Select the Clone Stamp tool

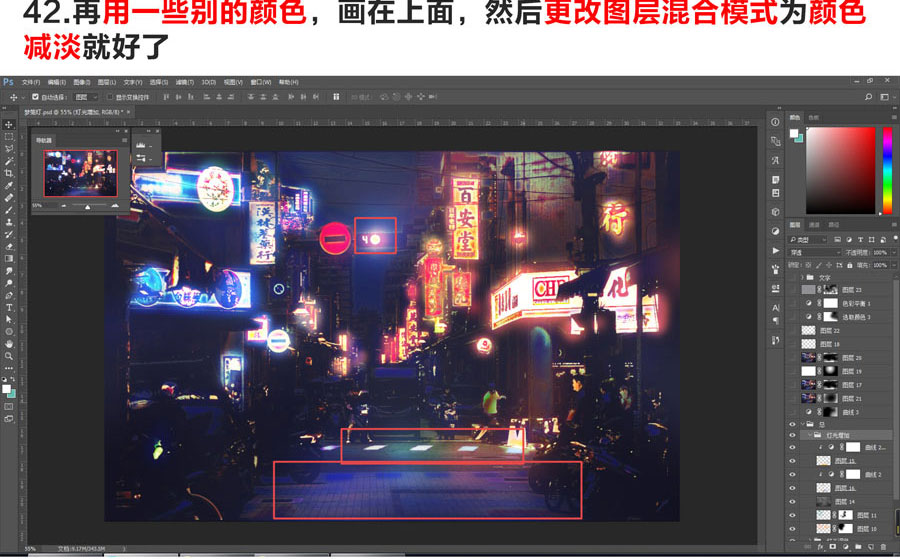(9, 222)
